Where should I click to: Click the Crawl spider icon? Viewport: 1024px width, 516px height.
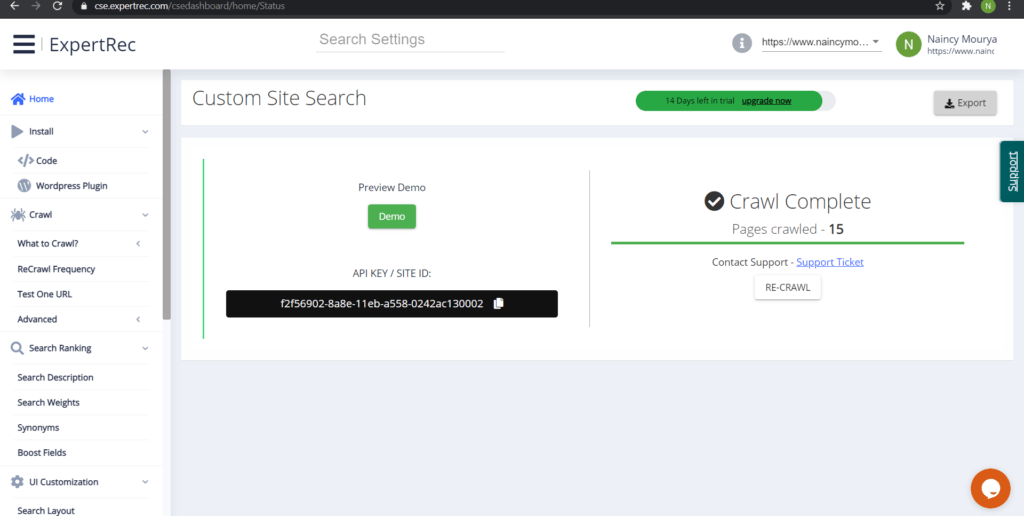[x=18, y=214]
